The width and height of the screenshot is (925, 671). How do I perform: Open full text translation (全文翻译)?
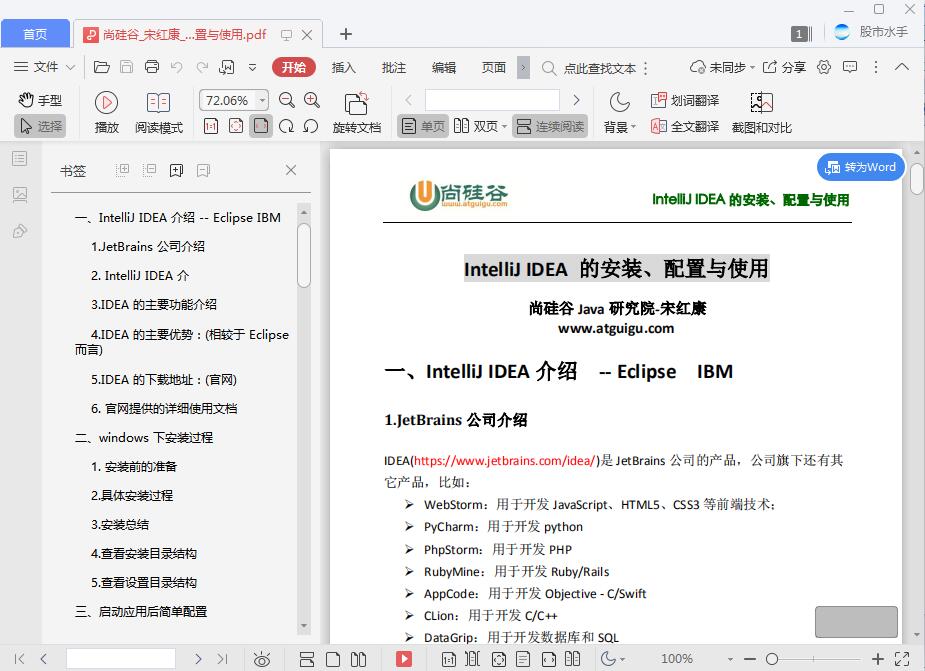685,126
